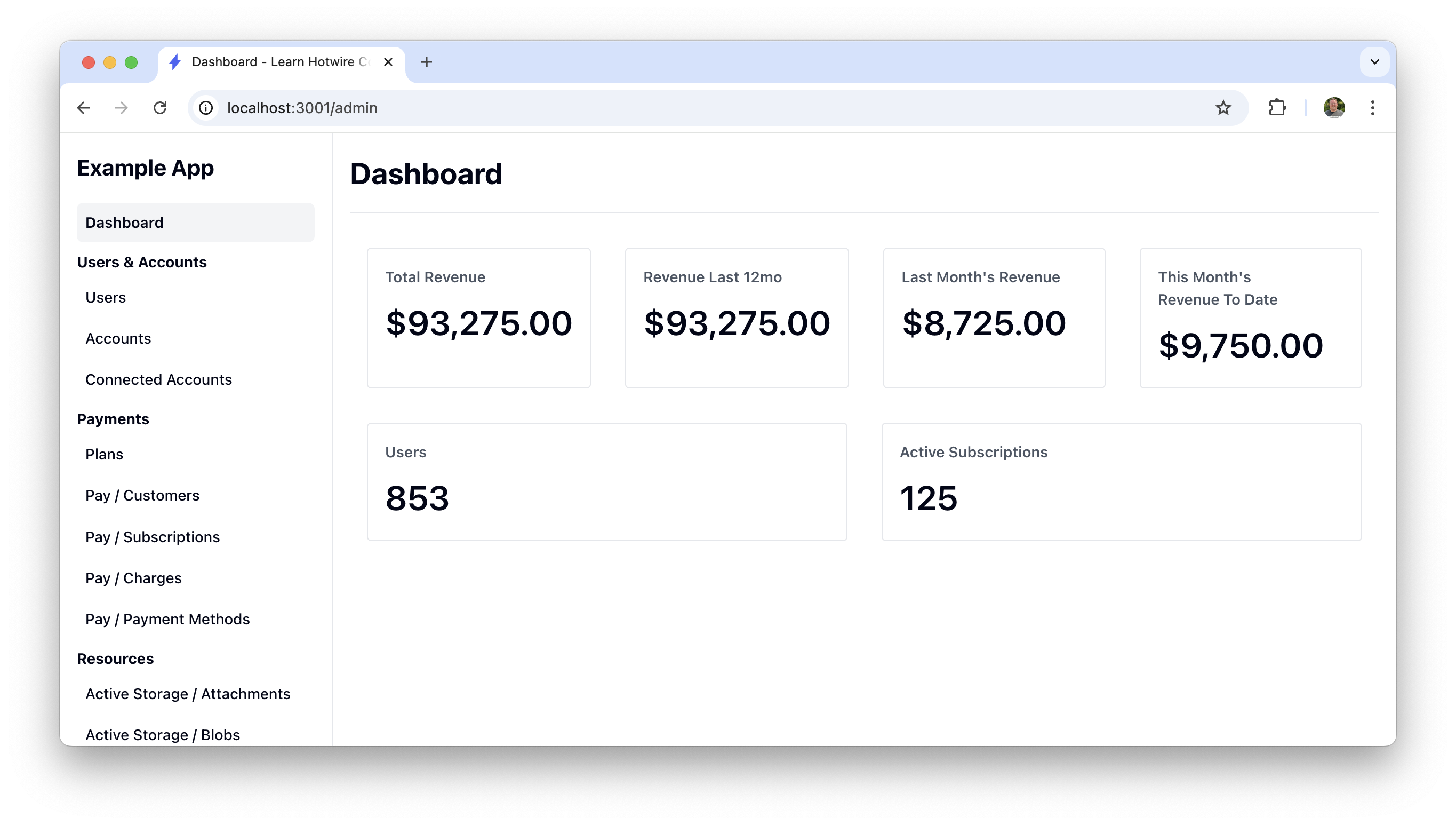Open the Extensions puzzle icon
The image size is (1456, 825).
1277,108
